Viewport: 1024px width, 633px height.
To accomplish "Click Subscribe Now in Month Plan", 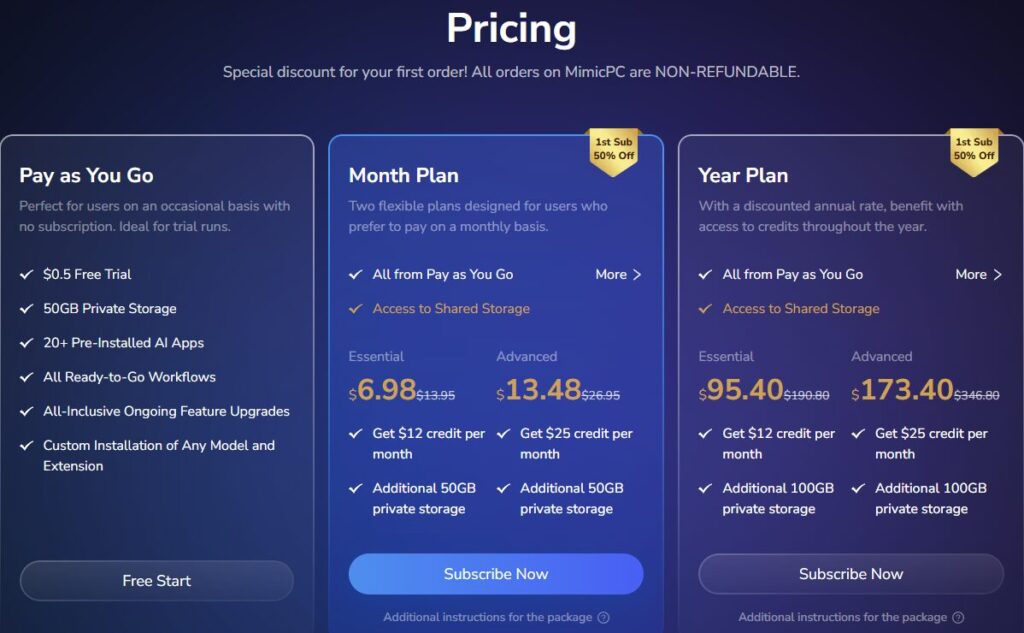I will 496,574.
